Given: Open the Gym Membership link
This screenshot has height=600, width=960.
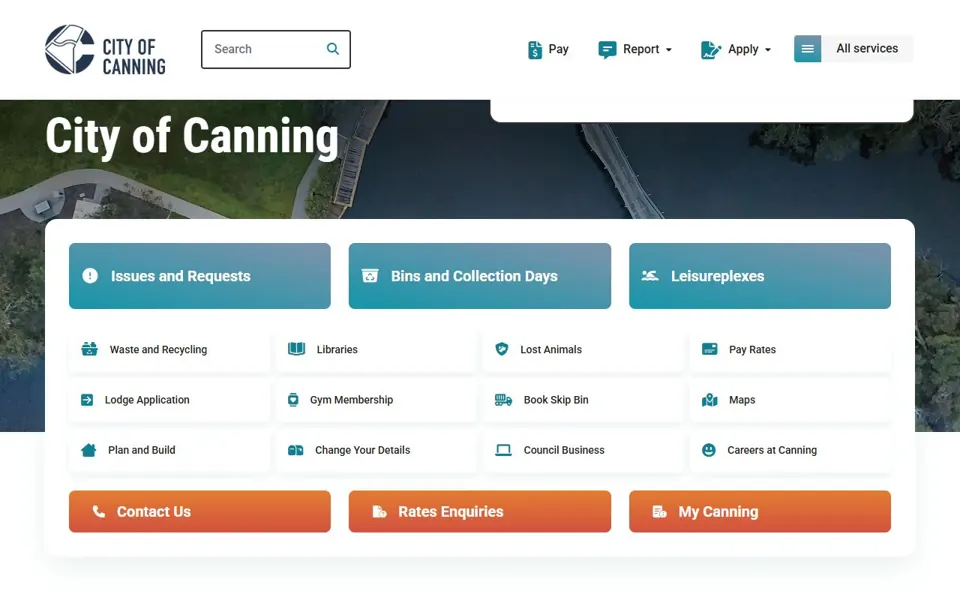Looking at the screenshot, I should coord(351,400).
